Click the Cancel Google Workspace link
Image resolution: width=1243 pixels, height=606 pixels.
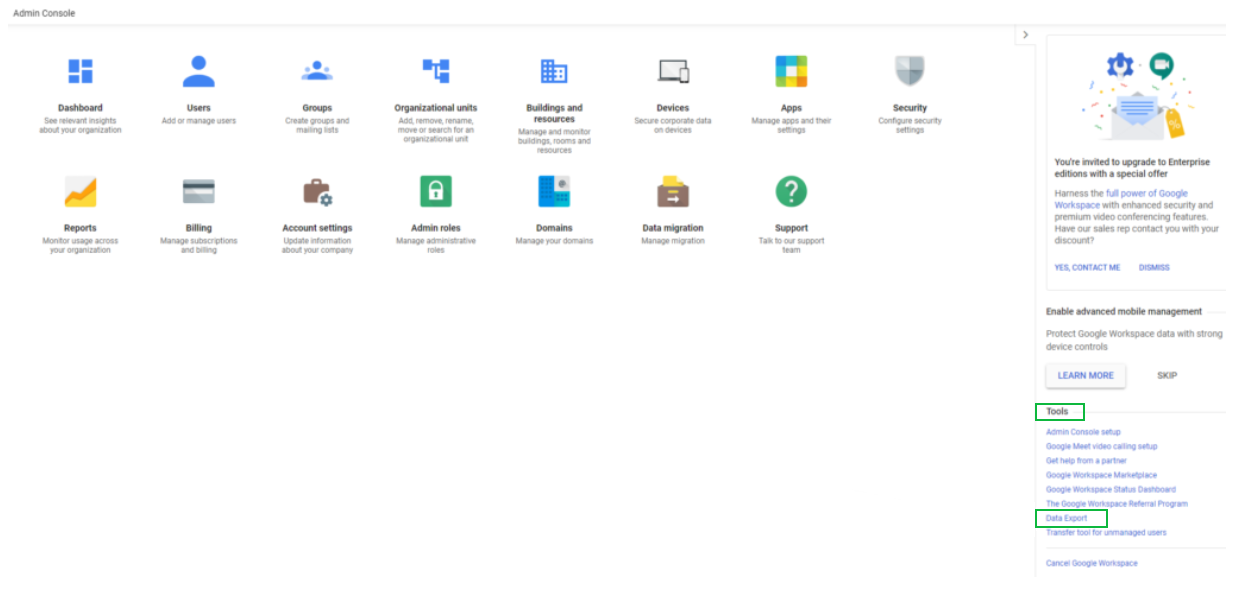pos(1091,563)
